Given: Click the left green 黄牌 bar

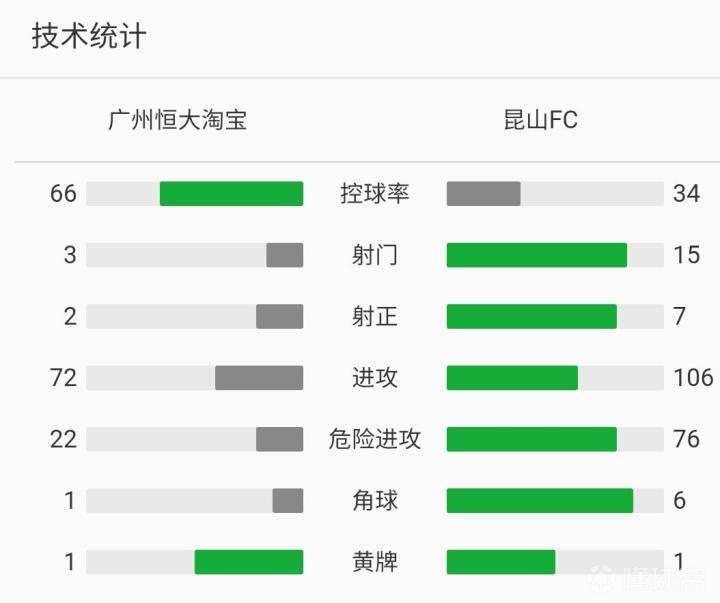Looking at the screenshot, I should [248, 562].
